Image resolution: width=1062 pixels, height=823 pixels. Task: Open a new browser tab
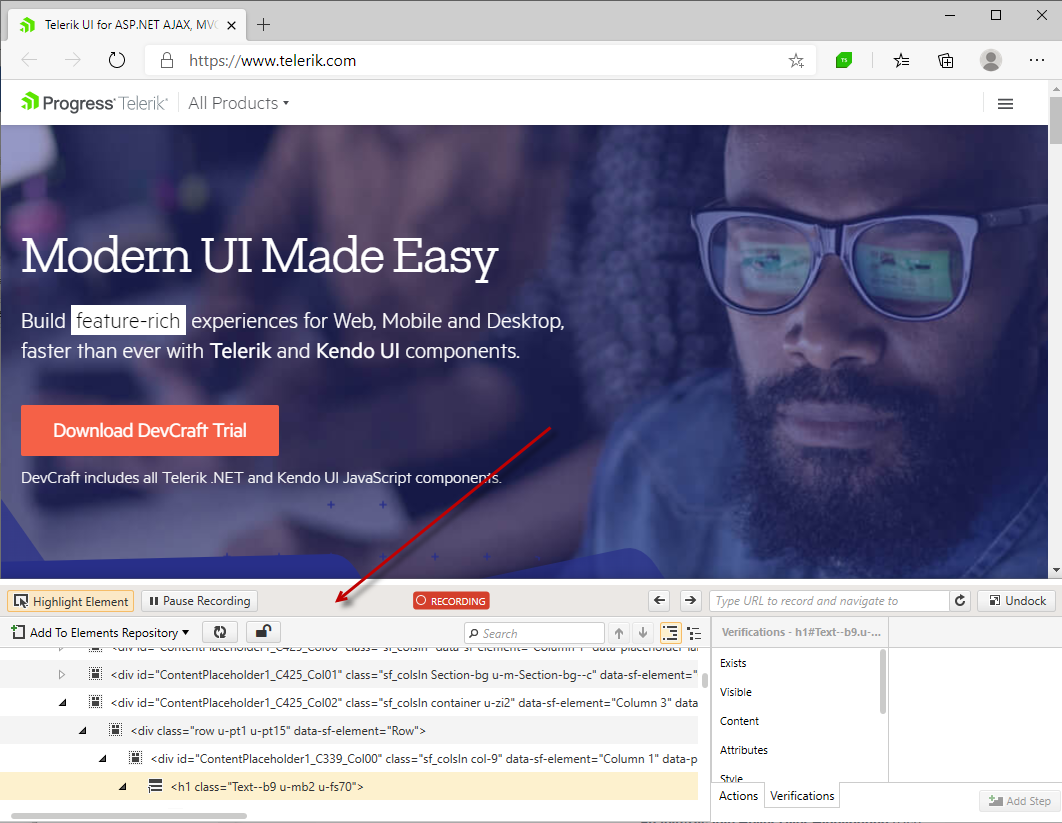coord(263,25)
